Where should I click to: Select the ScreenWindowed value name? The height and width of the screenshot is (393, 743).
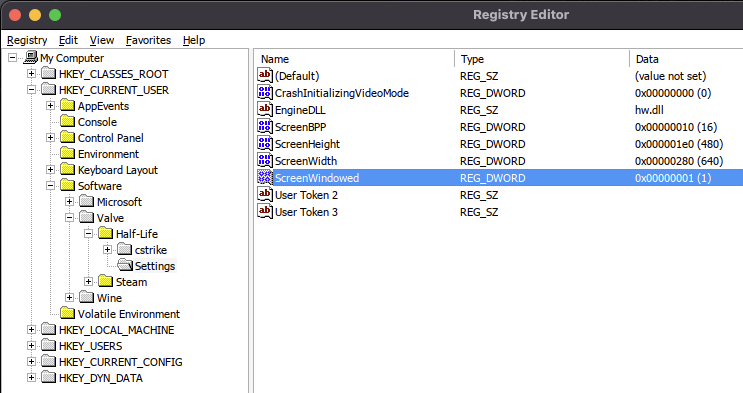point(317,178)
